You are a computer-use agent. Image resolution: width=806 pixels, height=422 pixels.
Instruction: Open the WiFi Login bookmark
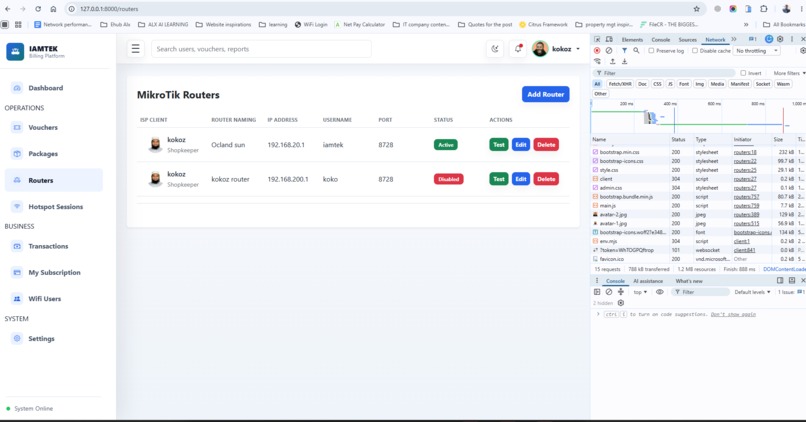point(311,24)
